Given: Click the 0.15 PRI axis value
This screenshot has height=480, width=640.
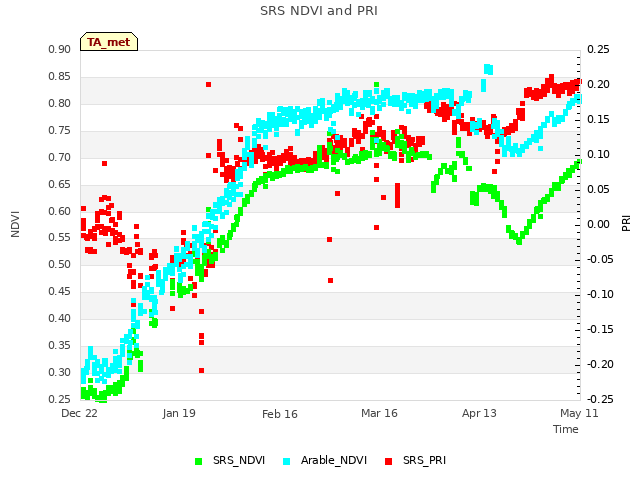Looking at the screenshot, I should point(598,120).
